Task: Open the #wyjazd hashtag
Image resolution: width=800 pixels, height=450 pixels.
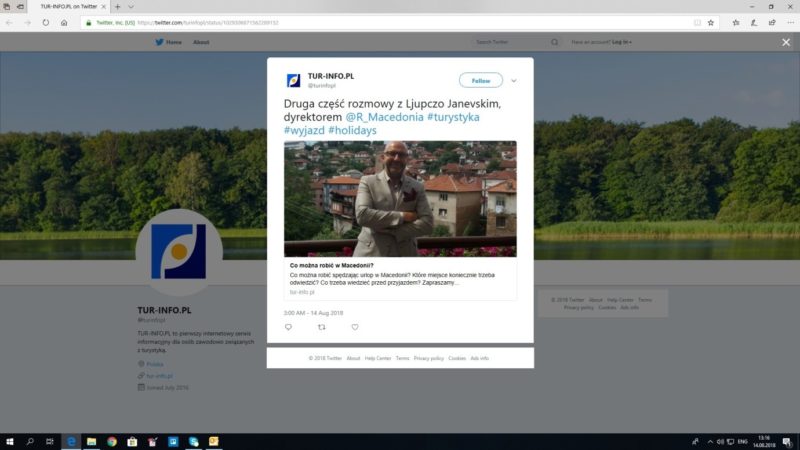Action: [304, 130]
